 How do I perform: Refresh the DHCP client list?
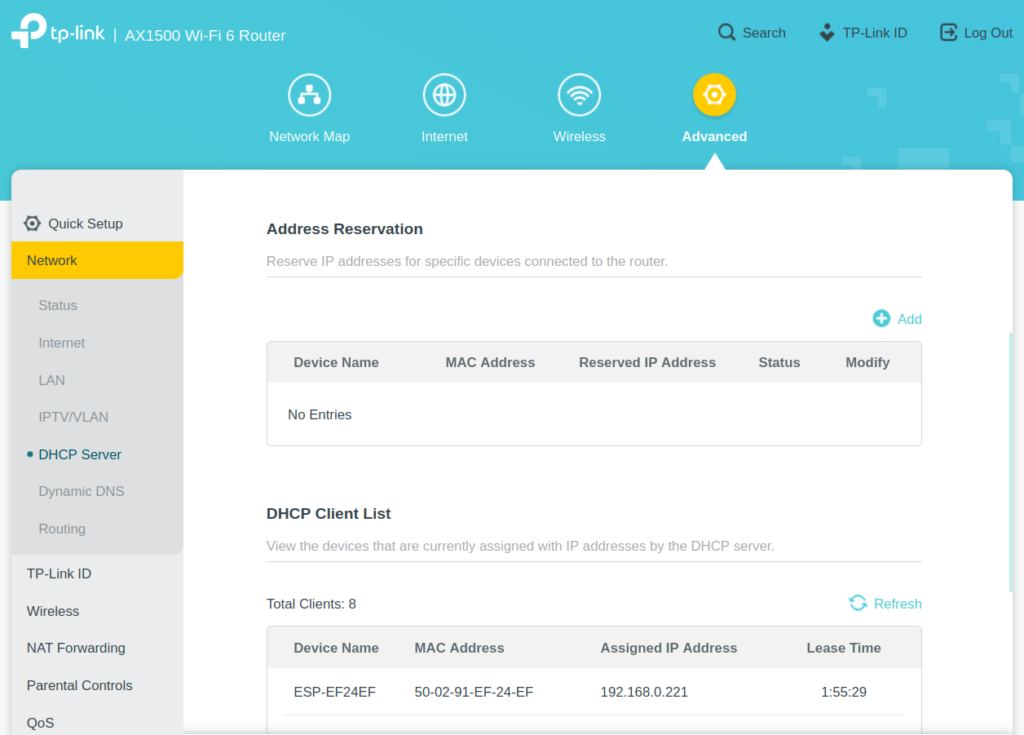coord(886,604)
